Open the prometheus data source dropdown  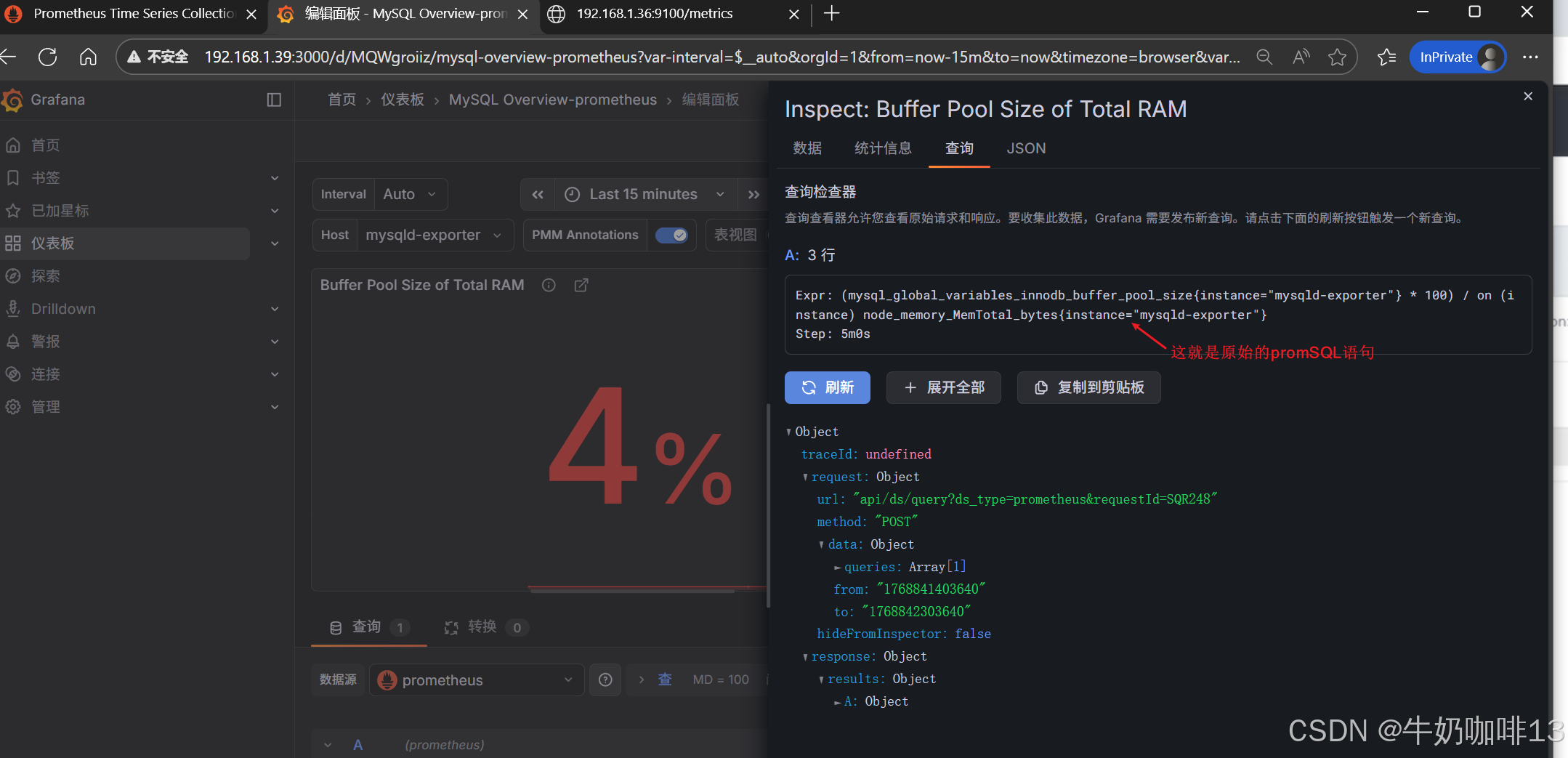[x=477, y=680]
